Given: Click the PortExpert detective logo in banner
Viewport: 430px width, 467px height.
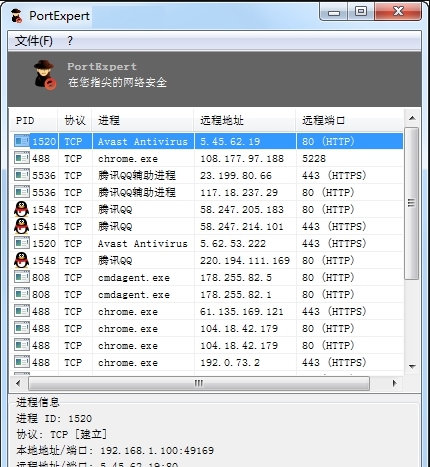Looking at the screenshot, I should pyautogui.click(x=45, y=75).
